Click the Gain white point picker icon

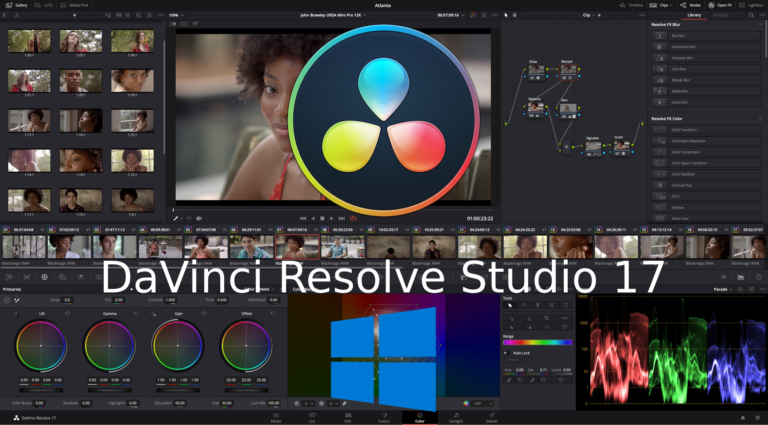click(153, 313)
